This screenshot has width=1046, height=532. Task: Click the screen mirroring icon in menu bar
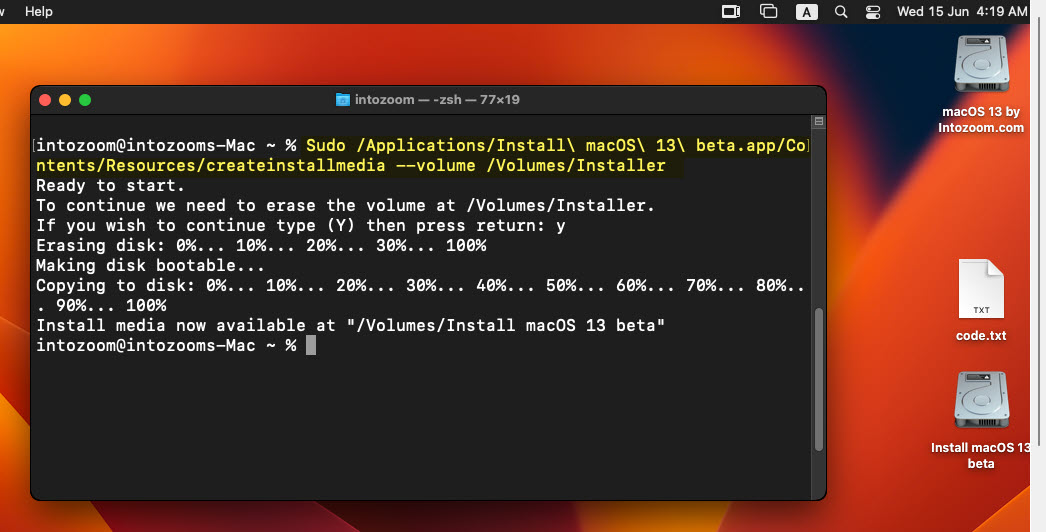click(731, 11)
